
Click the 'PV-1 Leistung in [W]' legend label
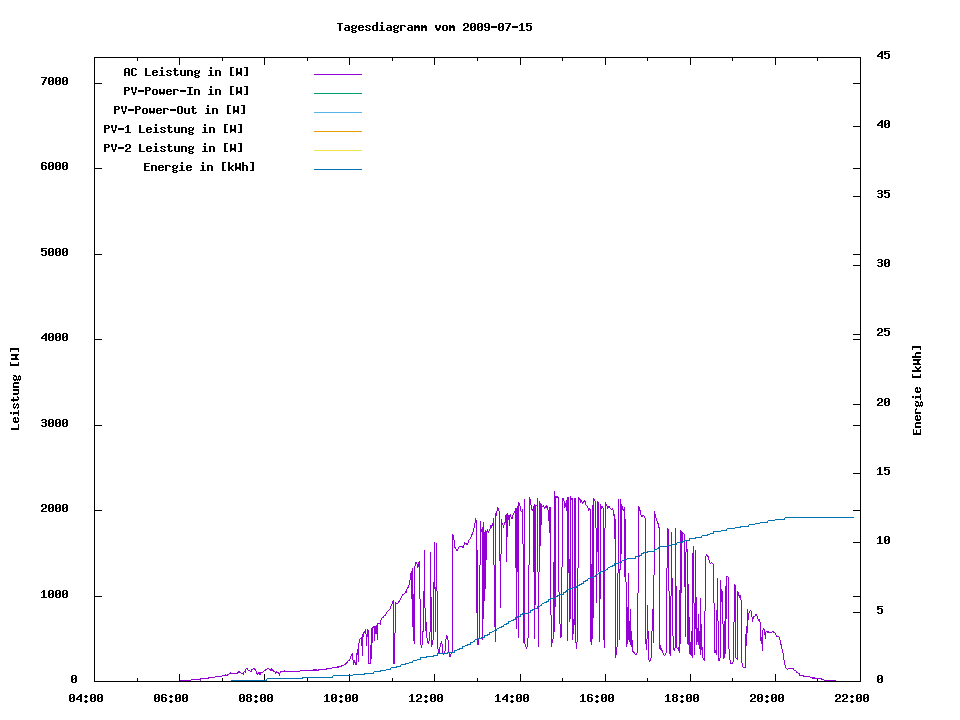173,129
